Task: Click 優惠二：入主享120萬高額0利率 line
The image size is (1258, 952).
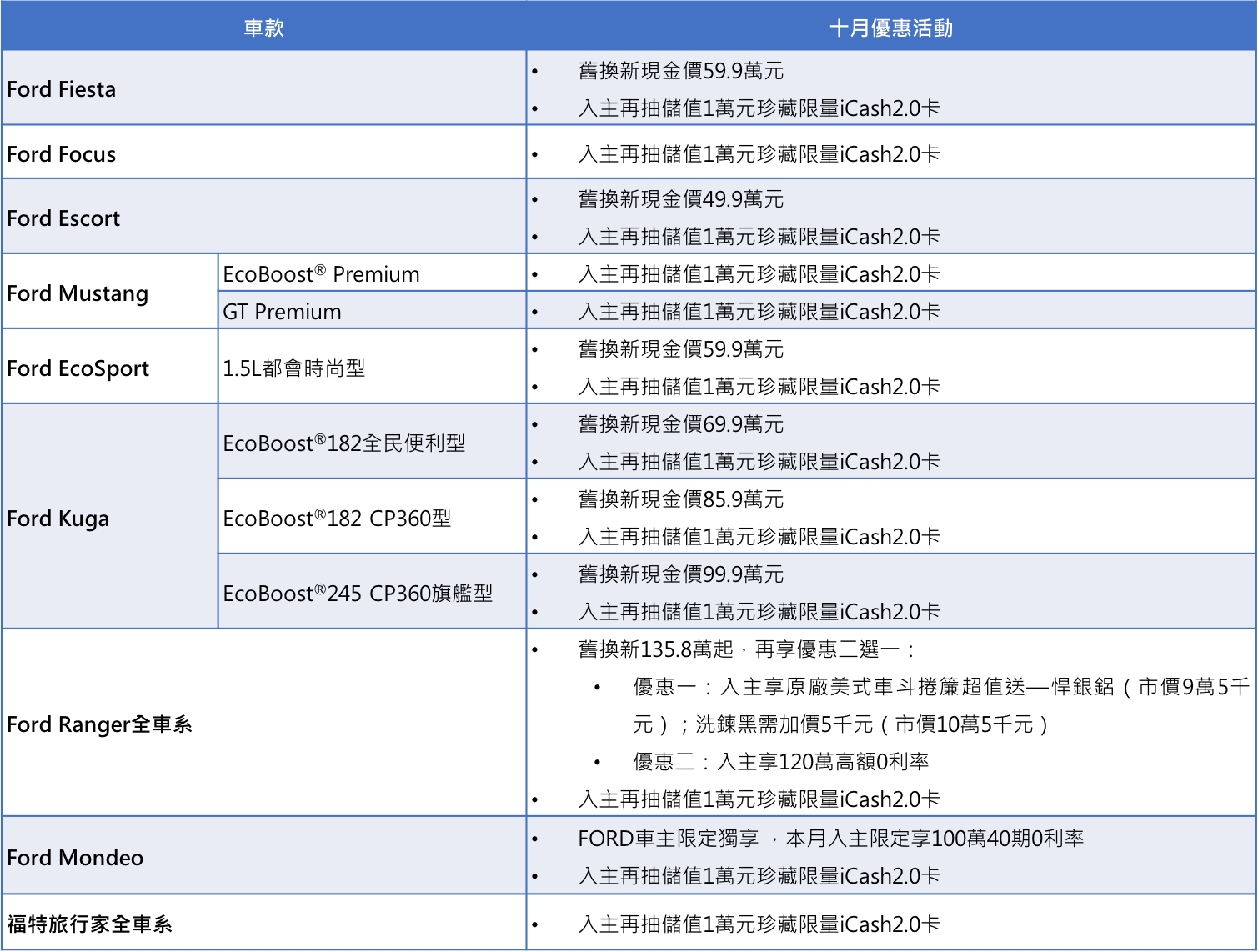Action: [x=781, y=762]
